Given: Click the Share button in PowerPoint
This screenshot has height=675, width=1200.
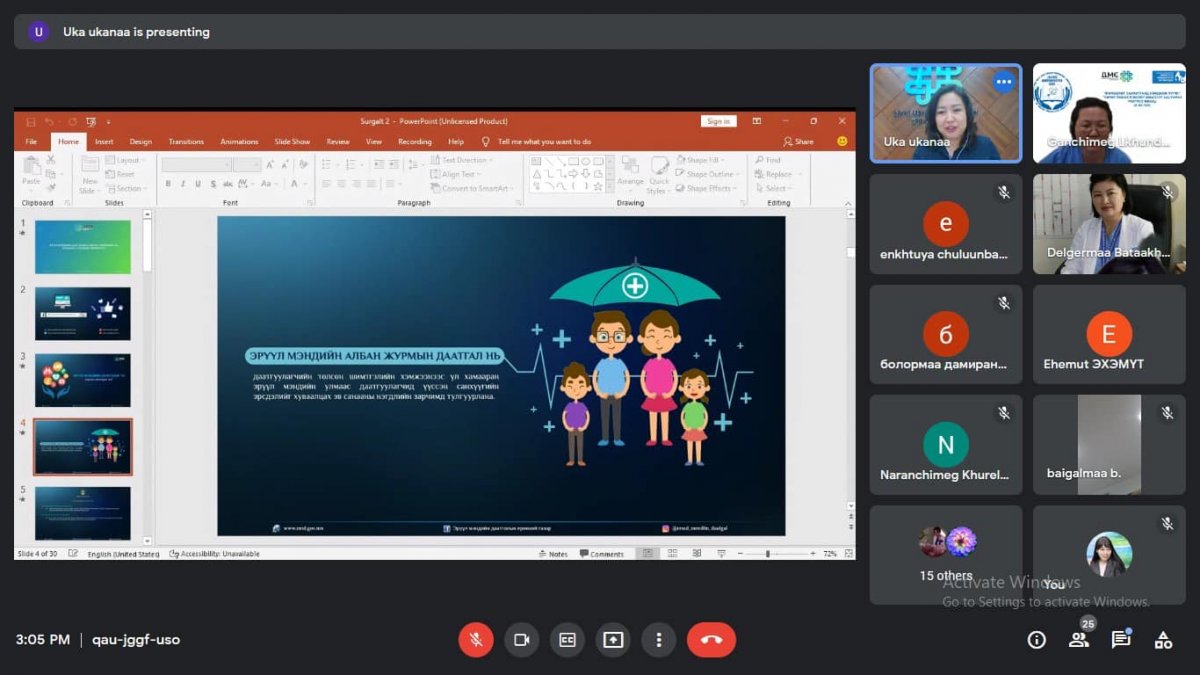Looking at the screenshot, I should (x=799, y=142).
